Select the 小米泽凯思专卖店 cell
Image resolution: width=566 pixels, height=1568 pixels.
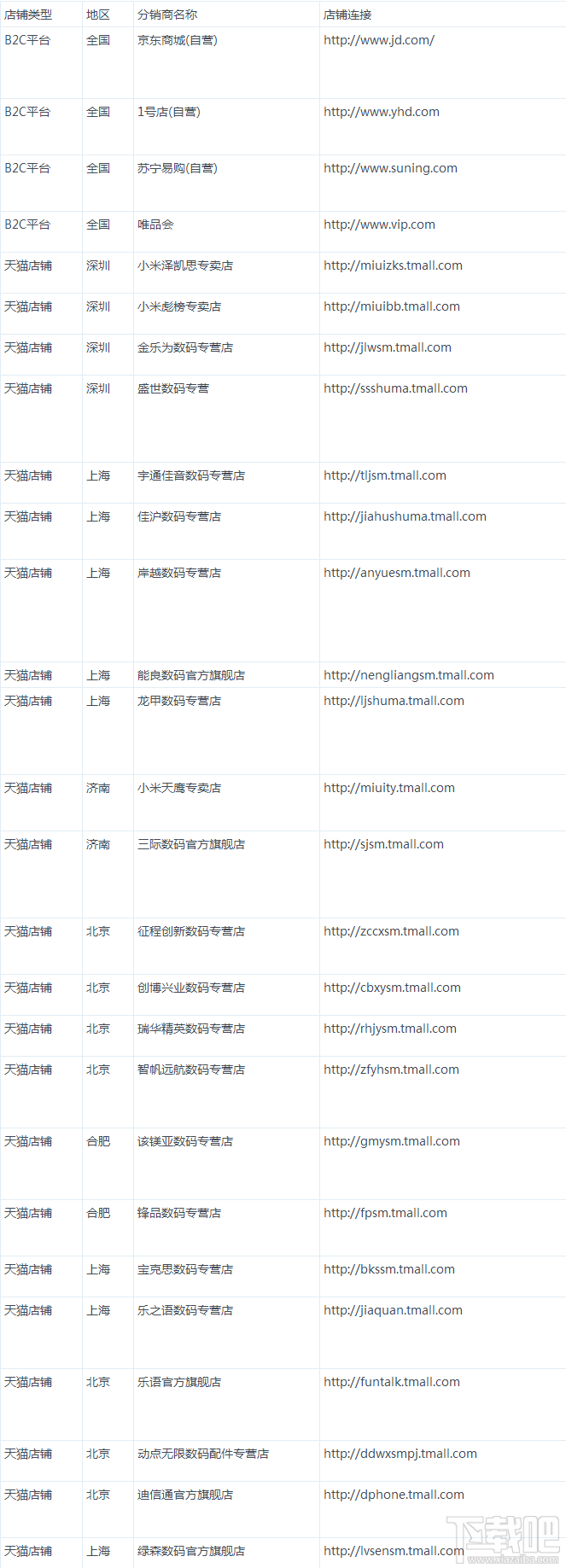point(185,265)
